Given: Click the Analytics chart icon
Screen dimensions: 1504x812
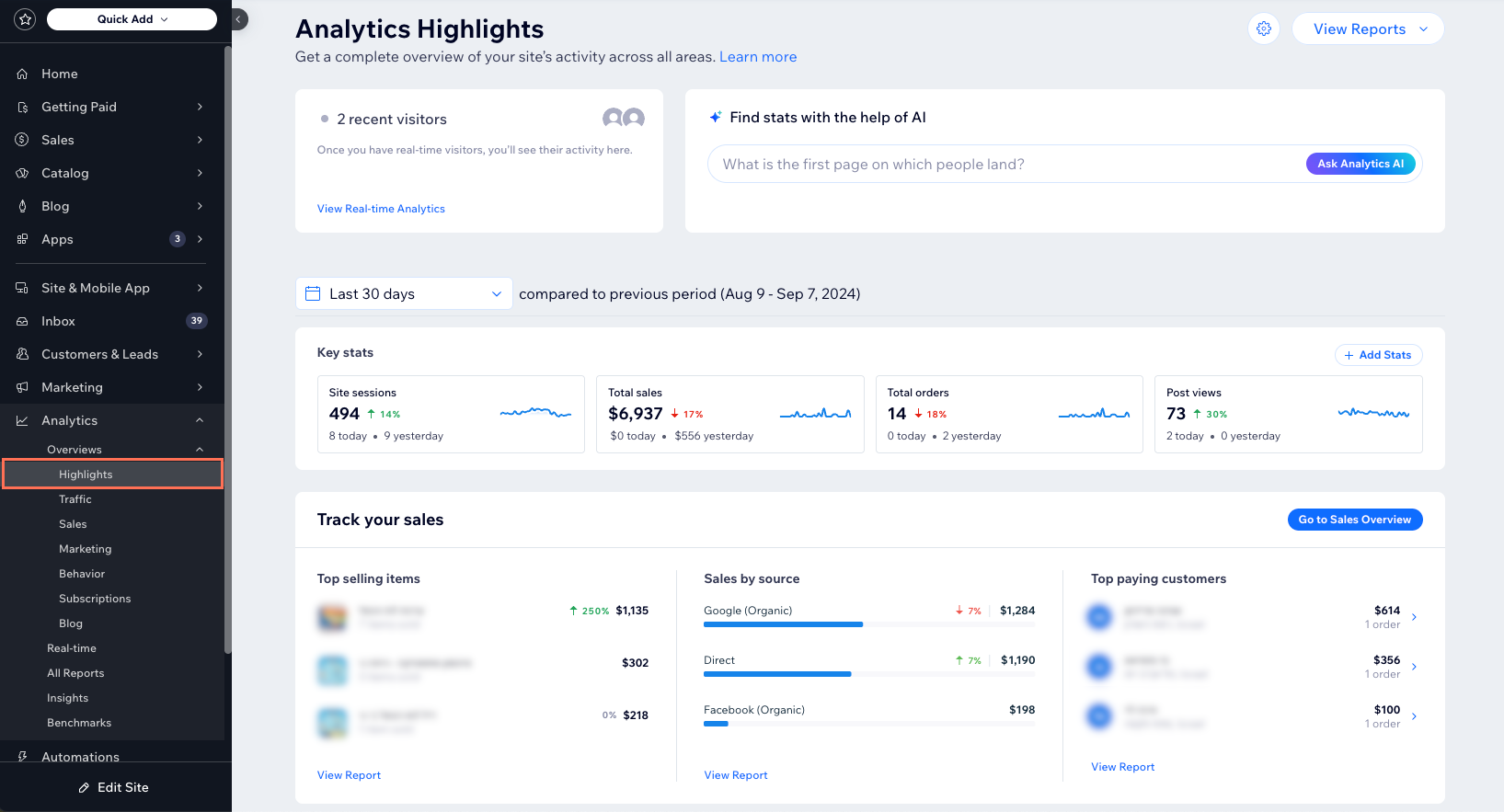Looking at the screenshot, I should click(x=22, y=420).
